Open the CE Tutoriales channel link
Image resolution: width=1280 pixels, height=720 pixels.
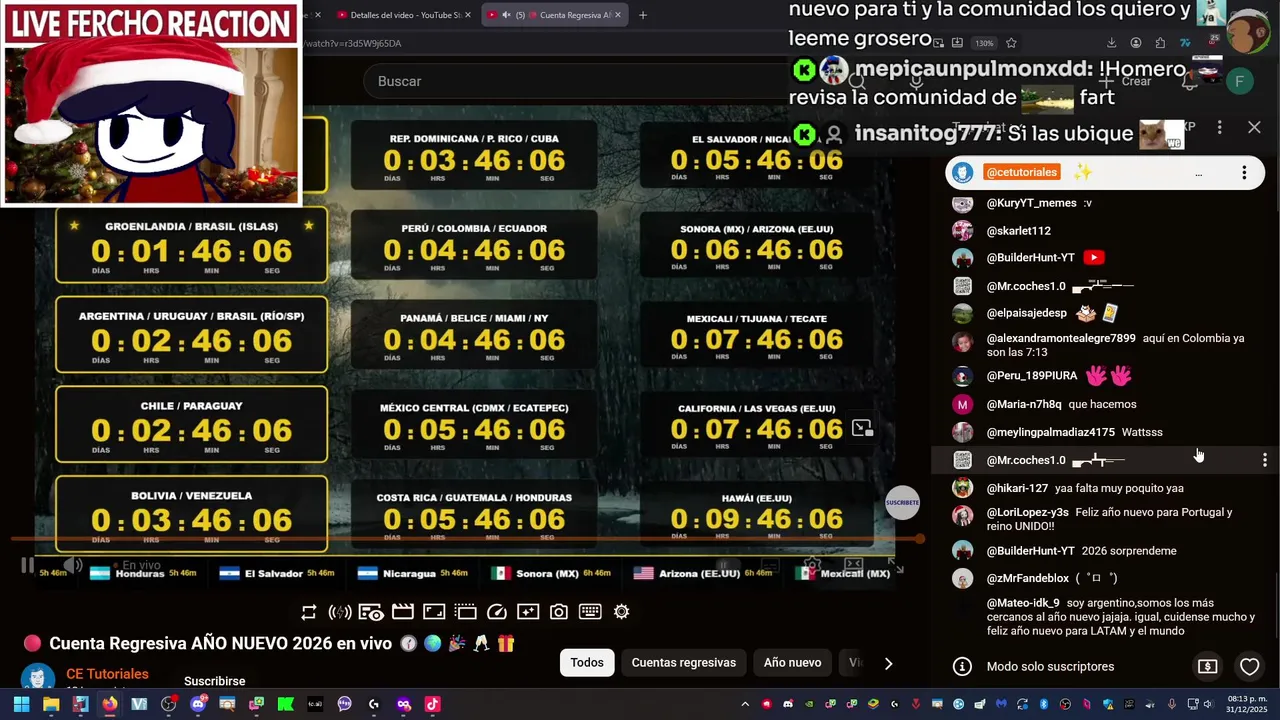click(107, 674)
